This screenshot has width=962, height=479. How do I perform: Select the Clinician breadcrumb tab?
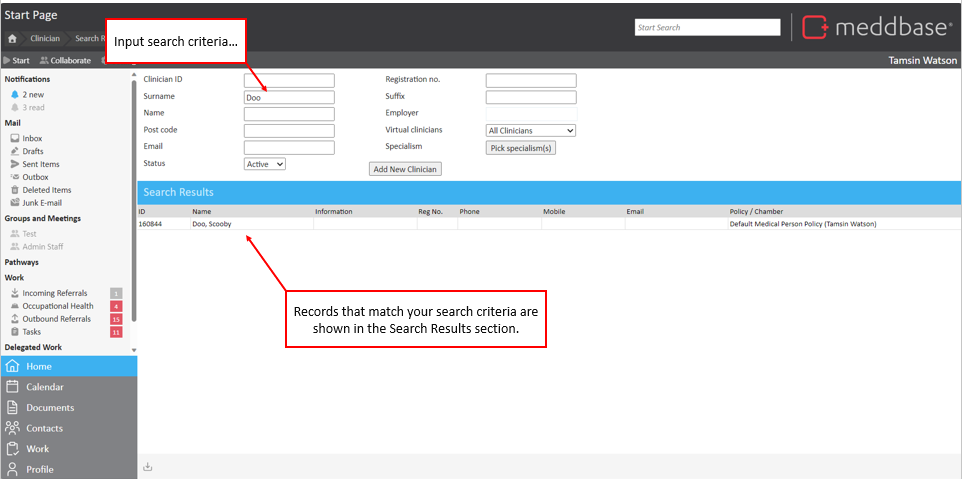click(45, 39)
